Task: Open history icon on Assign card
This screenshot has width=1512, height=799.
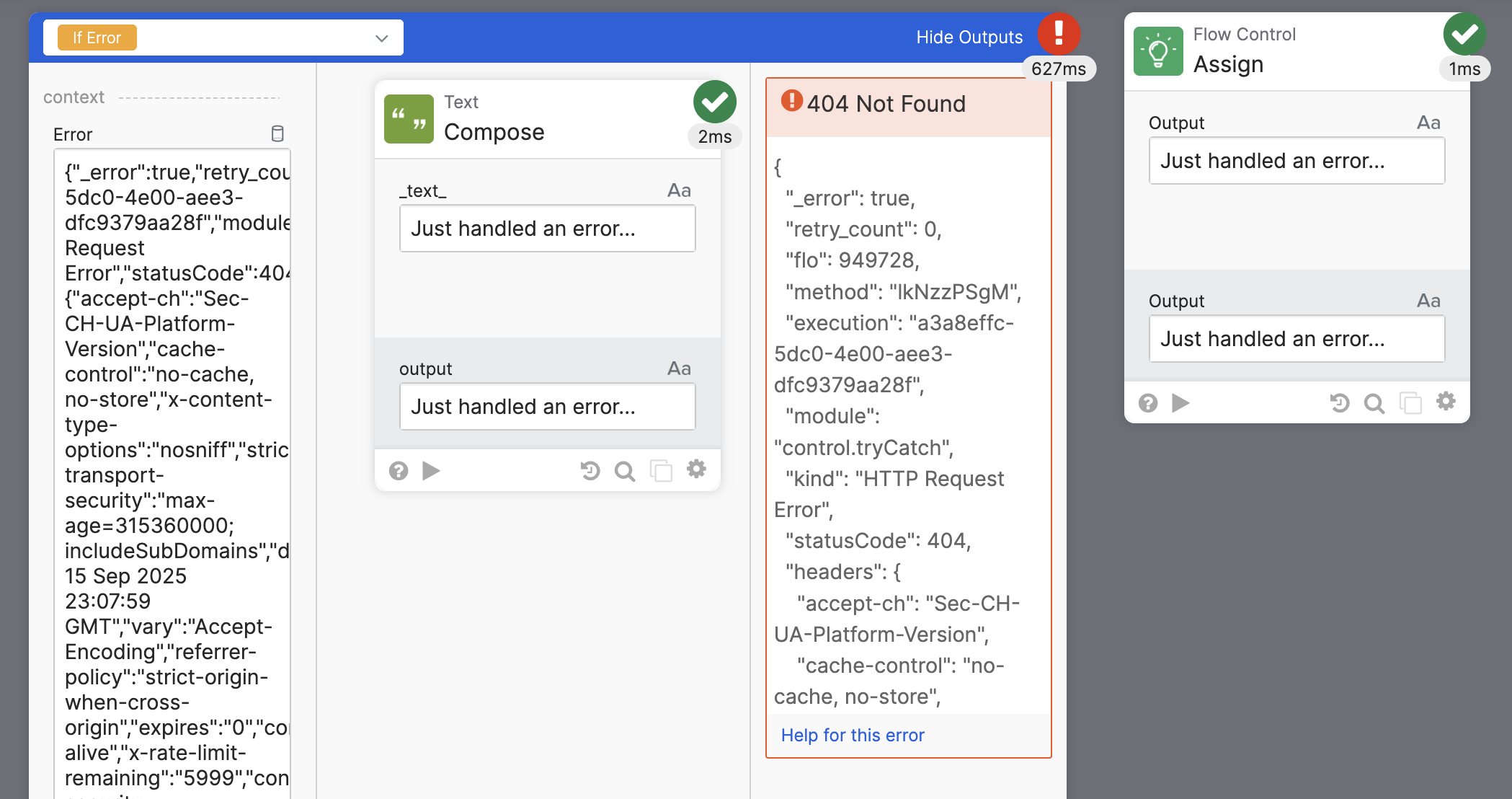Action: pyautogui.click(x=1340, y=403)
